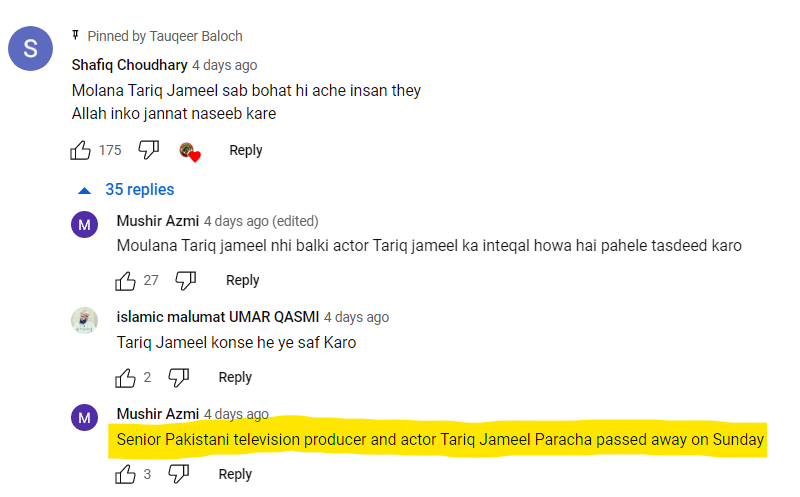Click the creator heart badge icon
This screenshot has height=497, width=800.
tap(189, 151)
